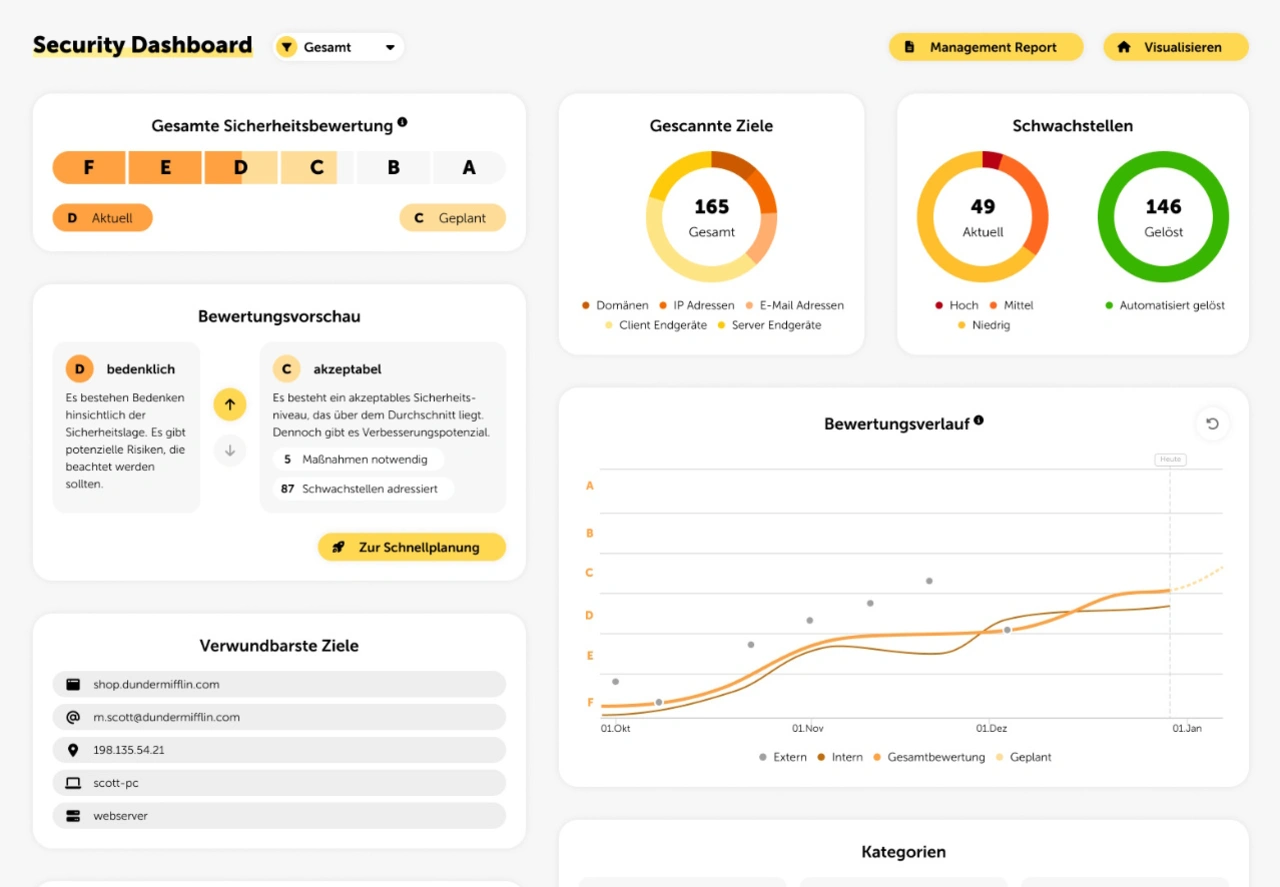Toggle the Extern legend series in chart
The width and height of the screenshot is (1280, 887).
[782, 757]
